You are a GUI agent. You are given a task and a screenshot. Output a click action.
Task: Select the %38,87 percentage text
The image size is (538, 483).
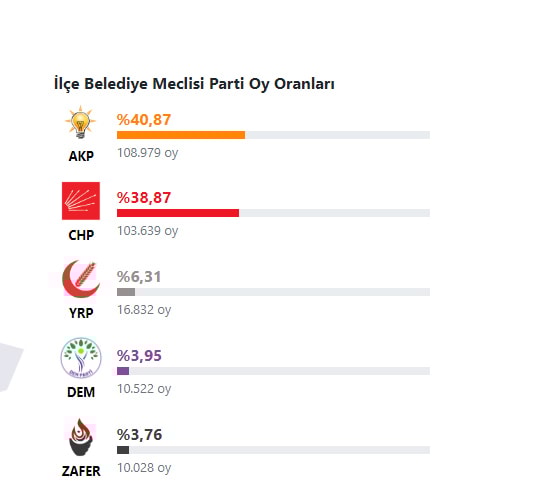(x=144, y=198)
